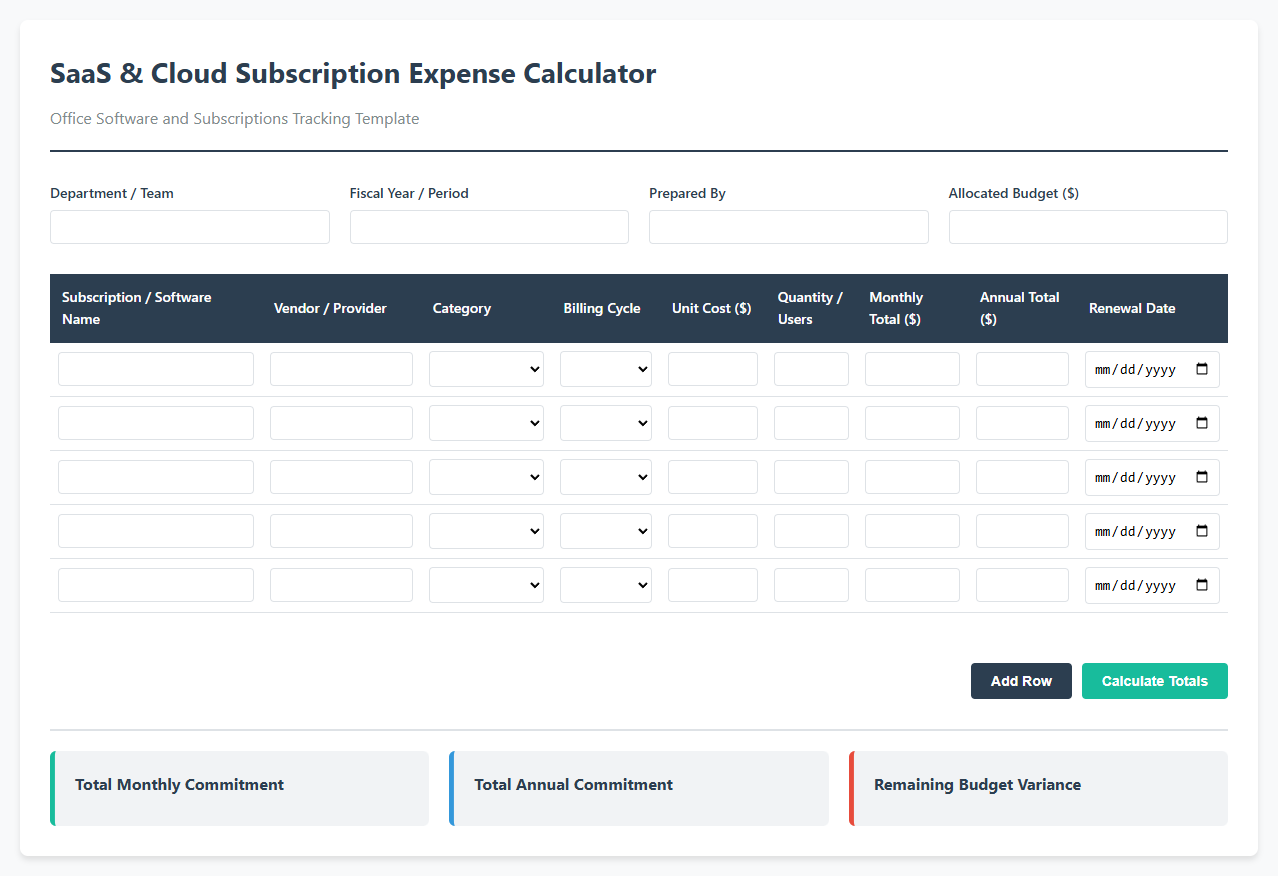Open calendar picker in third row's Renewal Date
The height and width of the screenshot is (876, 1278).
pyautogui.click(x=1201, y=477)
